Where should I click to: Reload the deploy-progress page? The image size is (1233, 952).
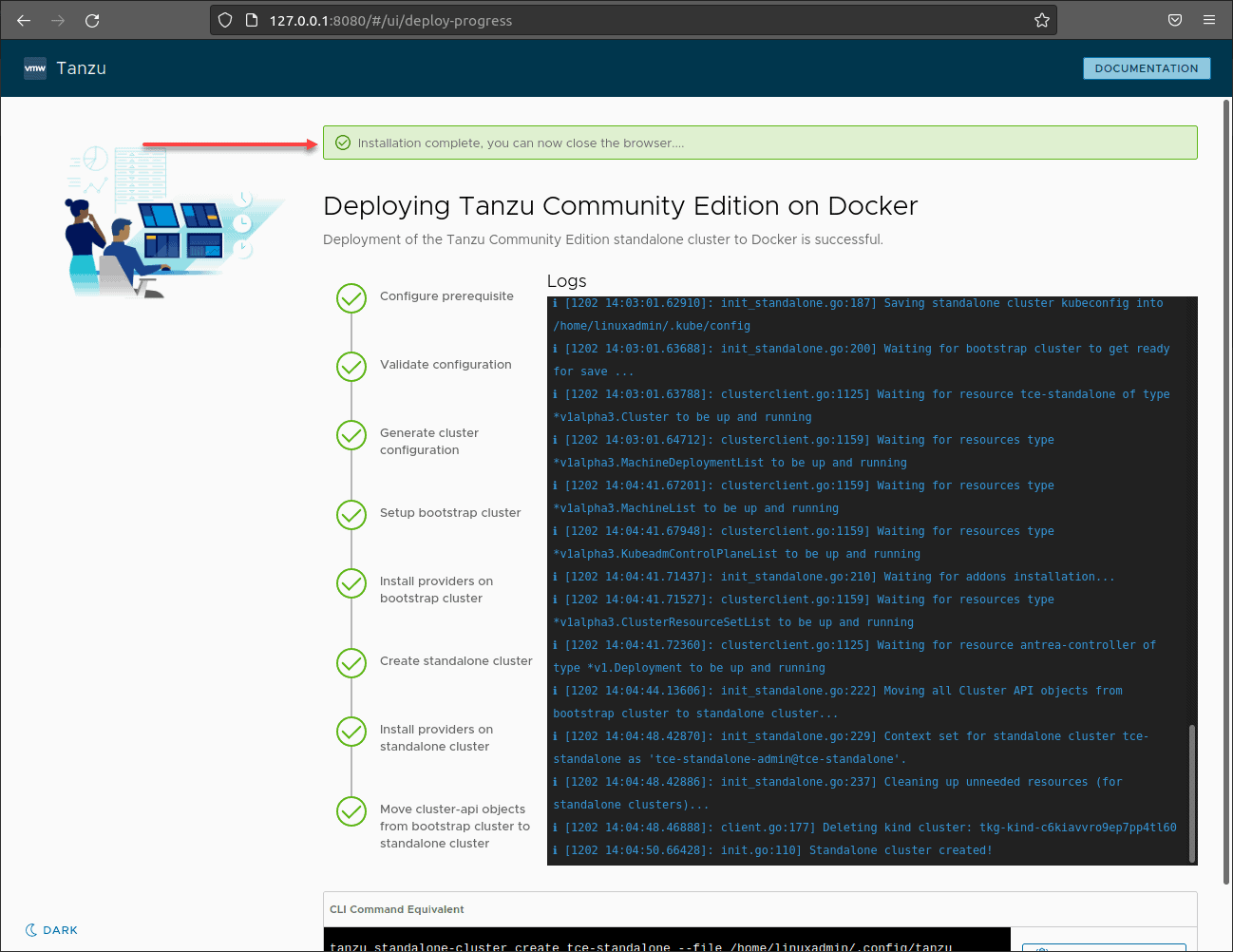coord(92,20)
